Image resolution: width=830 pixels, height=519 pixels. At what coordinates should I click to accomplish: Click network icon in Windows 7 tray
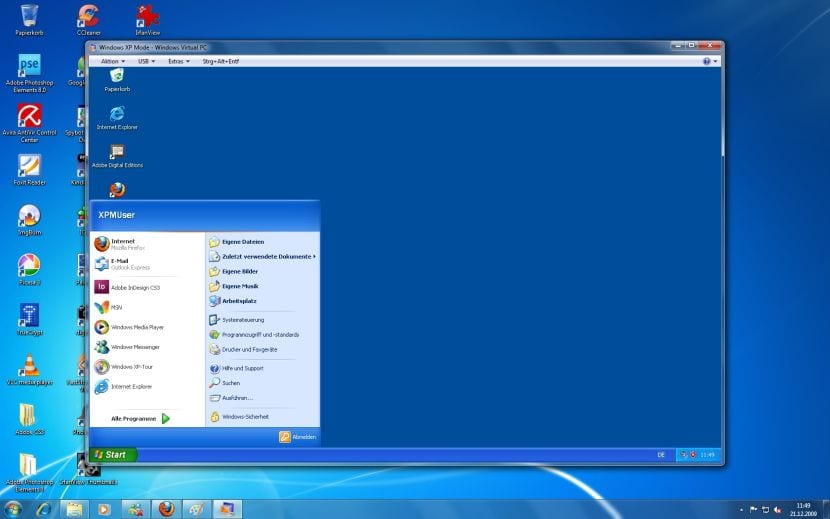click(x=765, y=509)
